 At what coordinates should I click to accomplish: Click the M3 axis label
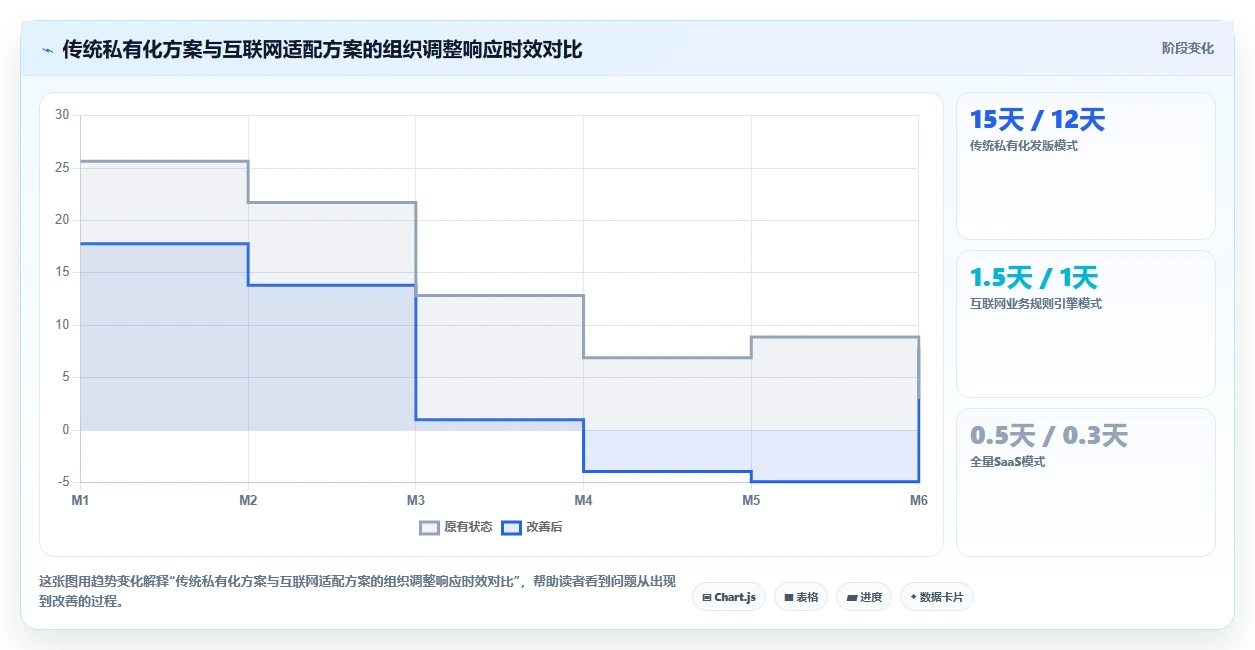pyautogui.click(x=415, y=500)
